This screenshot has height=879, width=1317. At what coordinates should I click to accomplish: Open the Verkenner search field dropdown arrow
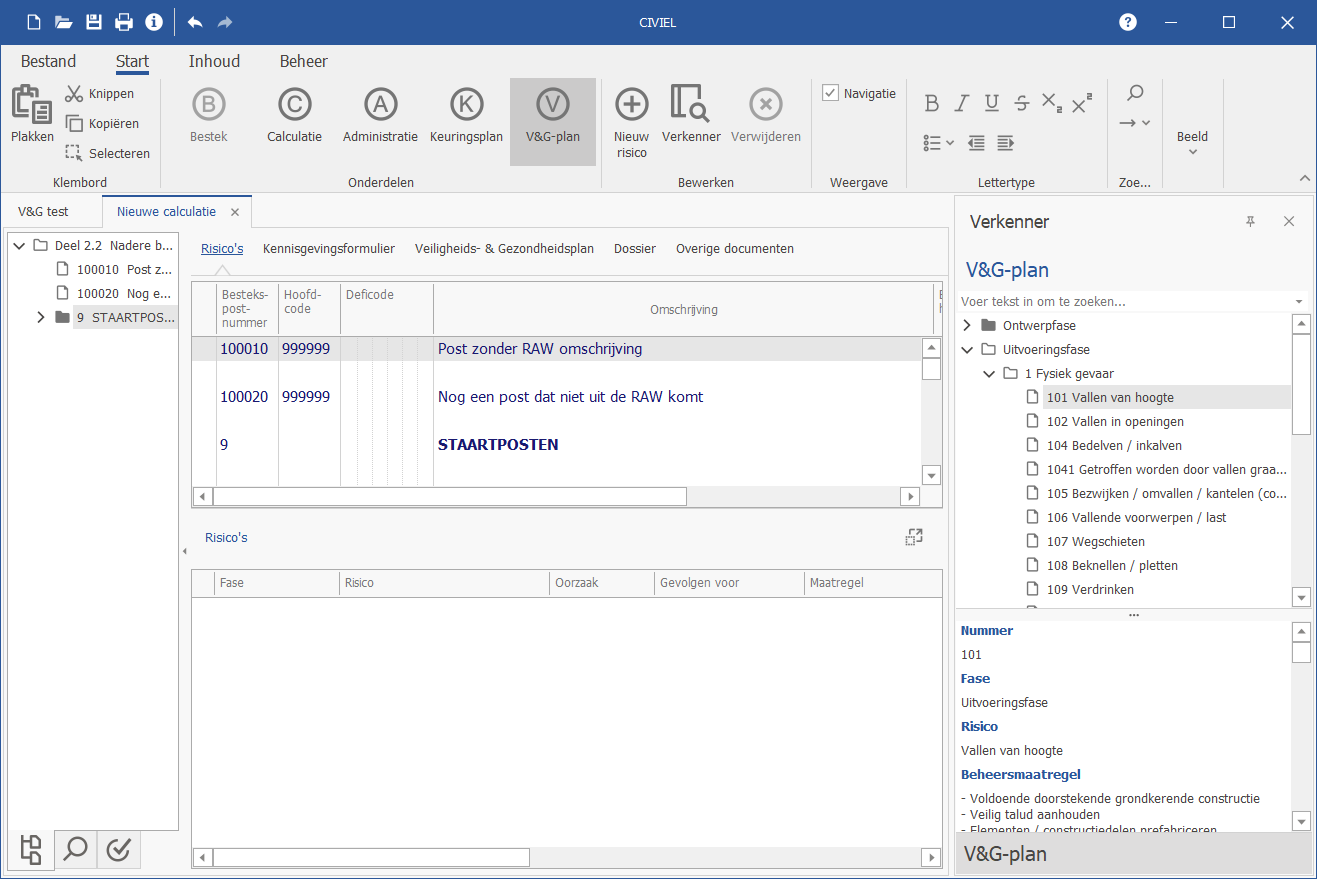tap(1298, 301)
